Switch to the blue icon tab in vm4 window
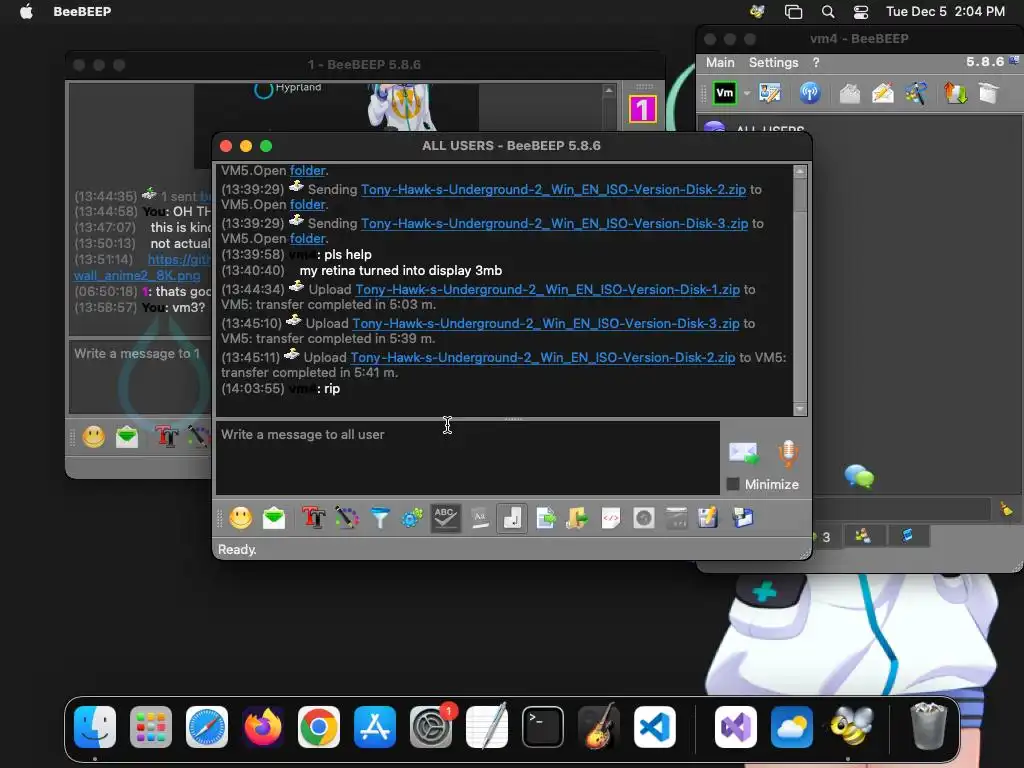The height and width of the screenshot is (768, 1024). [907, 536]
